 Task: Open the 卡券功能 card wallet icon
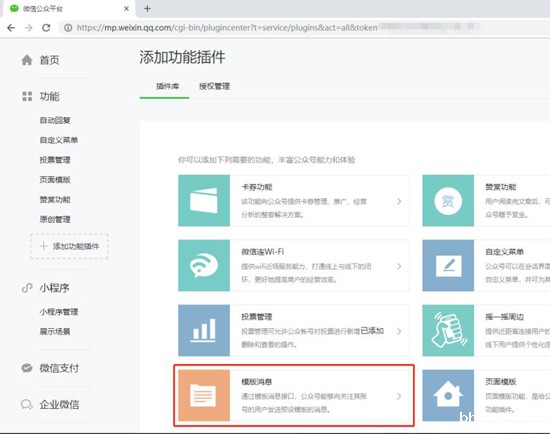click(x=204, y=201)
